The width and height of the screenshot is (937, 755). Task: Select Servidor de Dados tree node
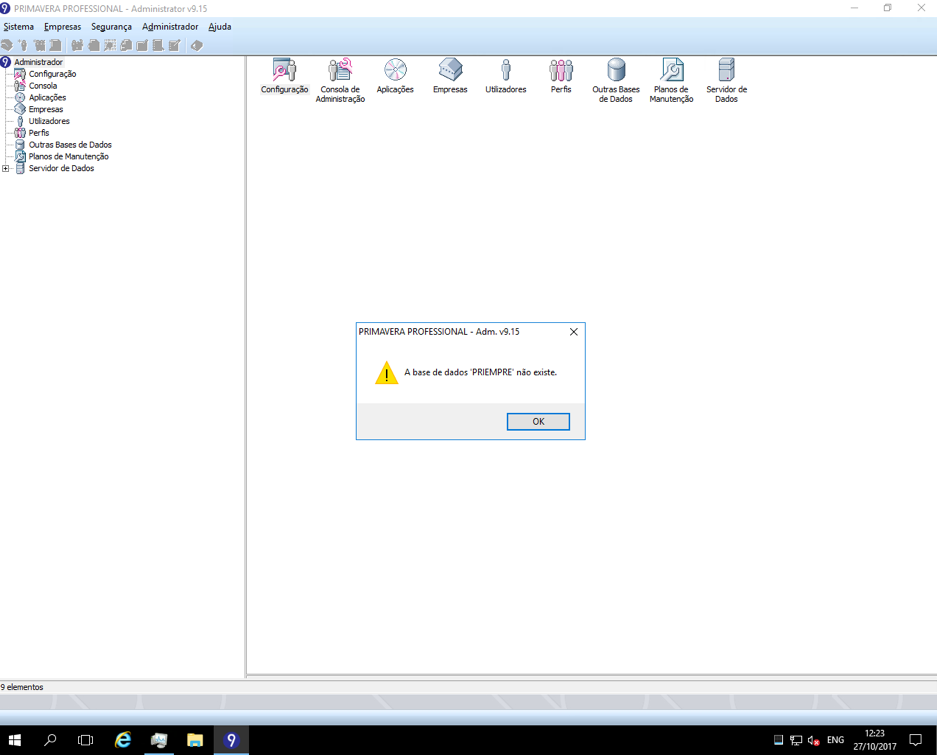[61, 169]
